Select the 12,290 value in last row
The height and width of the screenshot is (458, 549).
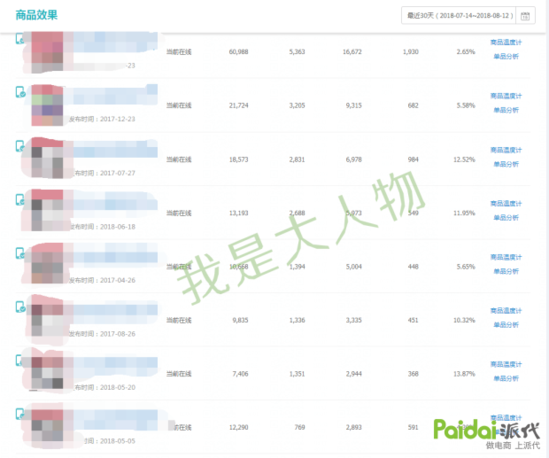coord(238,427)
